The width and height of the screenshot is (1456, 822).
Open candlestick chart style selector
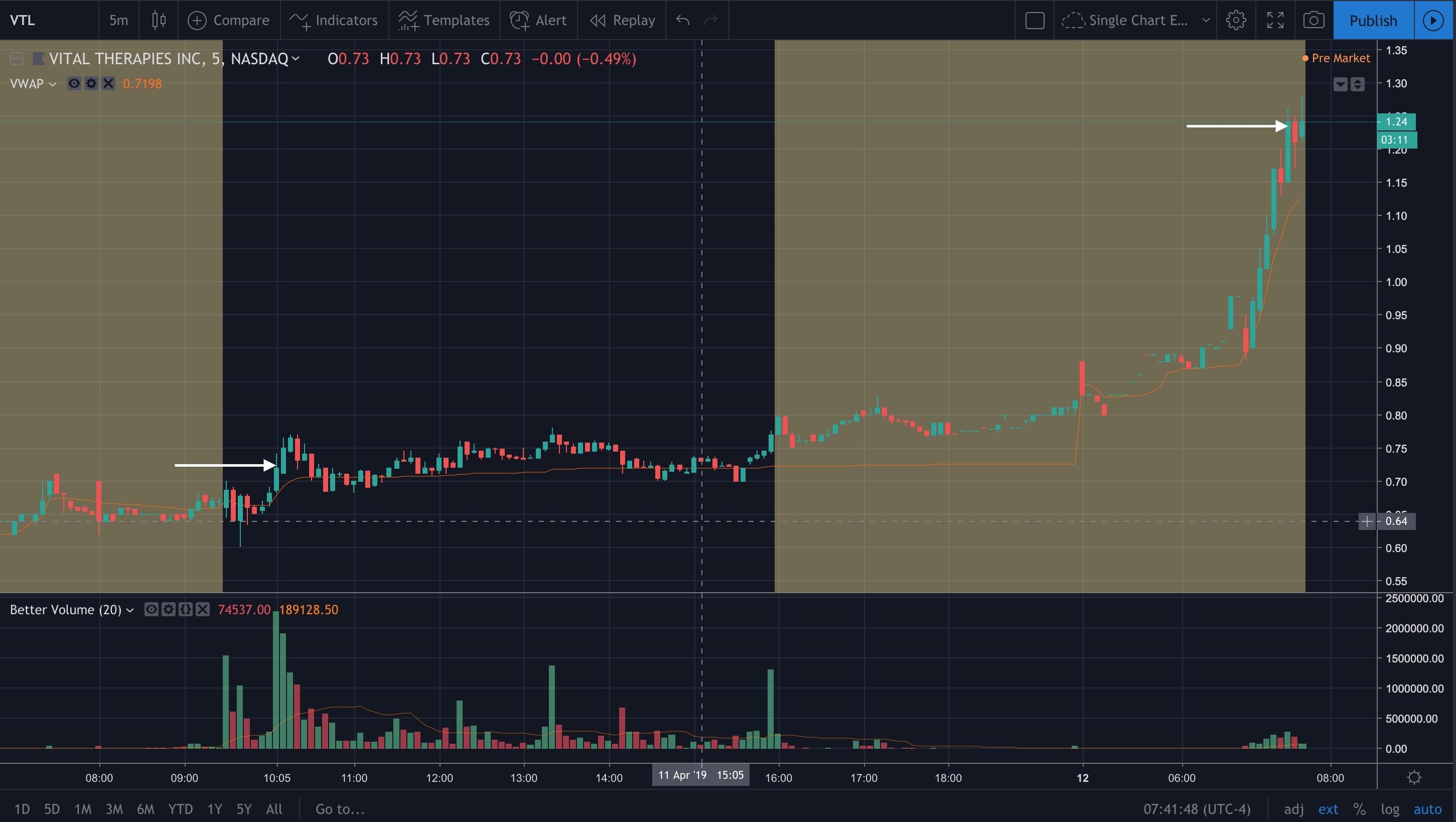159,21
